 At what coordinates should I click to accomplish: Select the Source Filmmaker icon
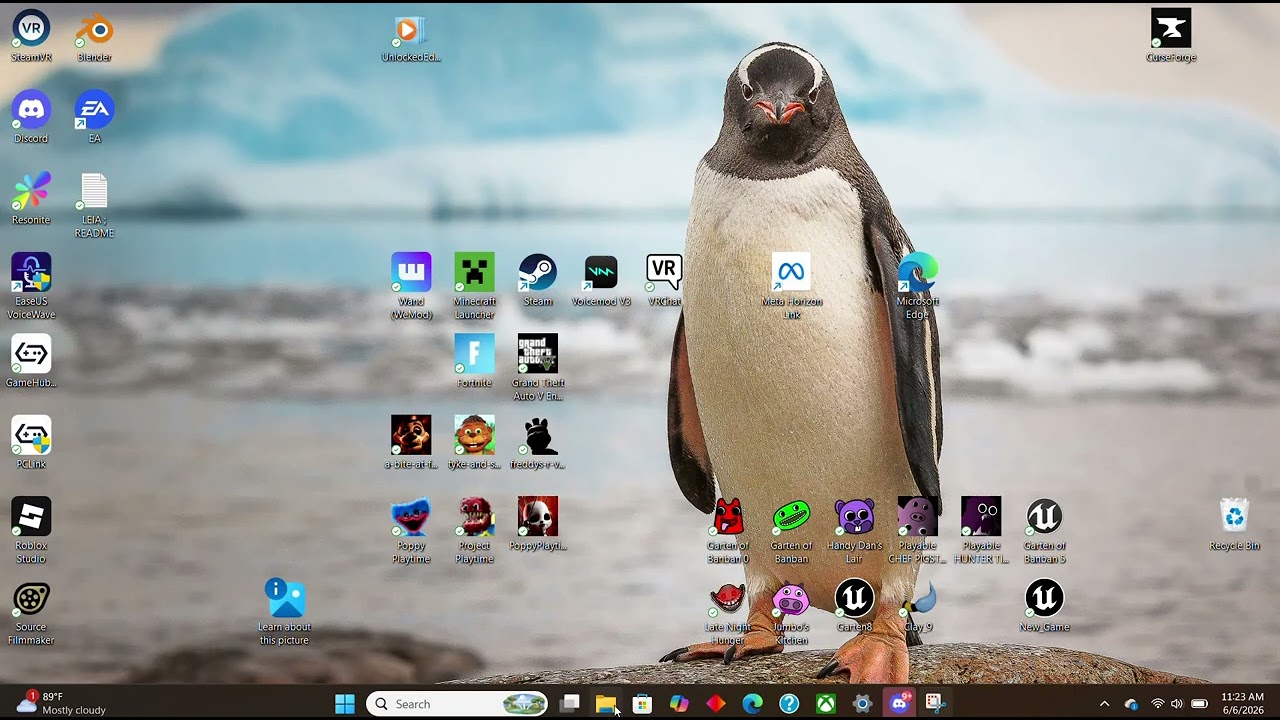(x=31, y=613)
